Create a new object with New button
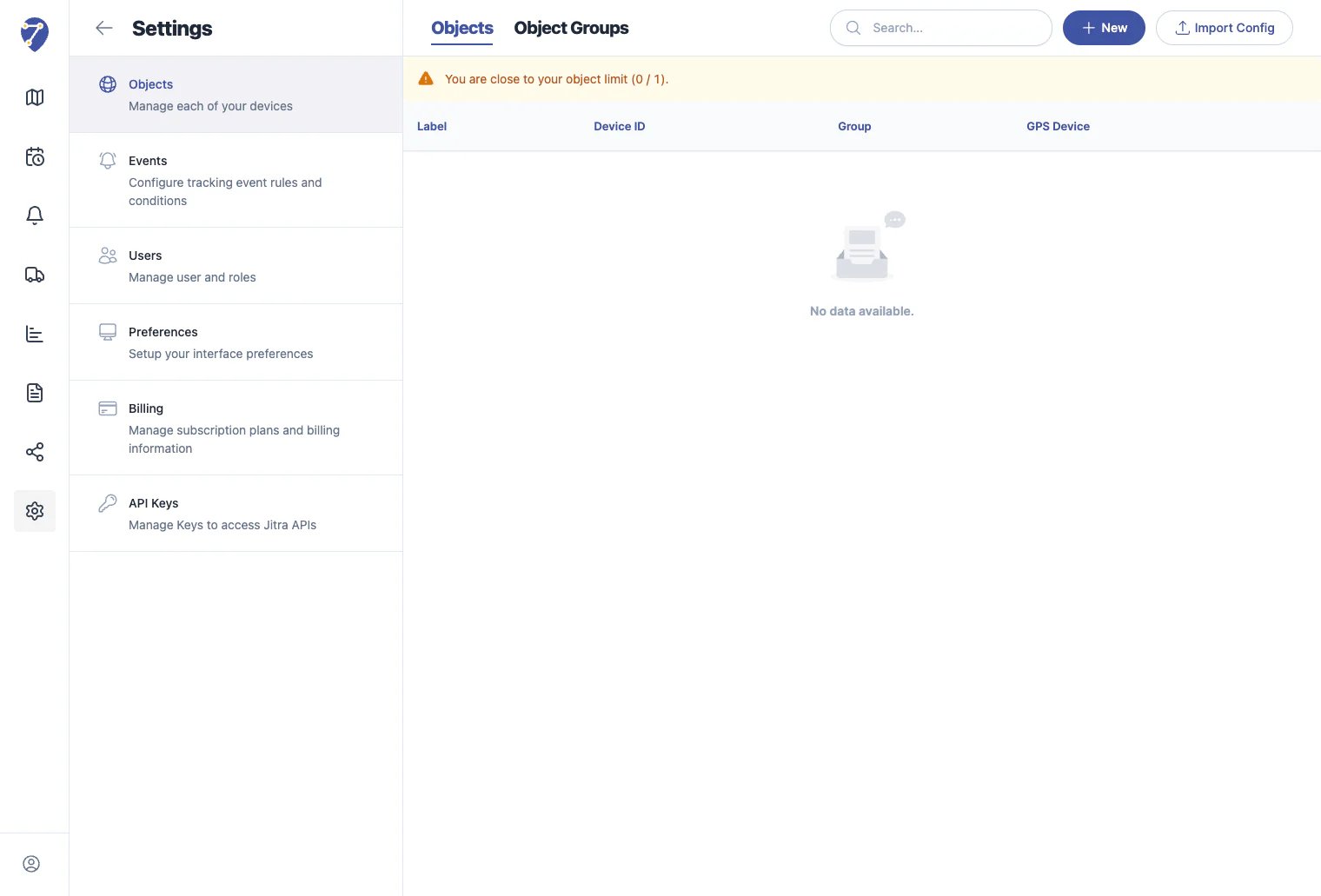1321x896 pixels. [1104, 28]
